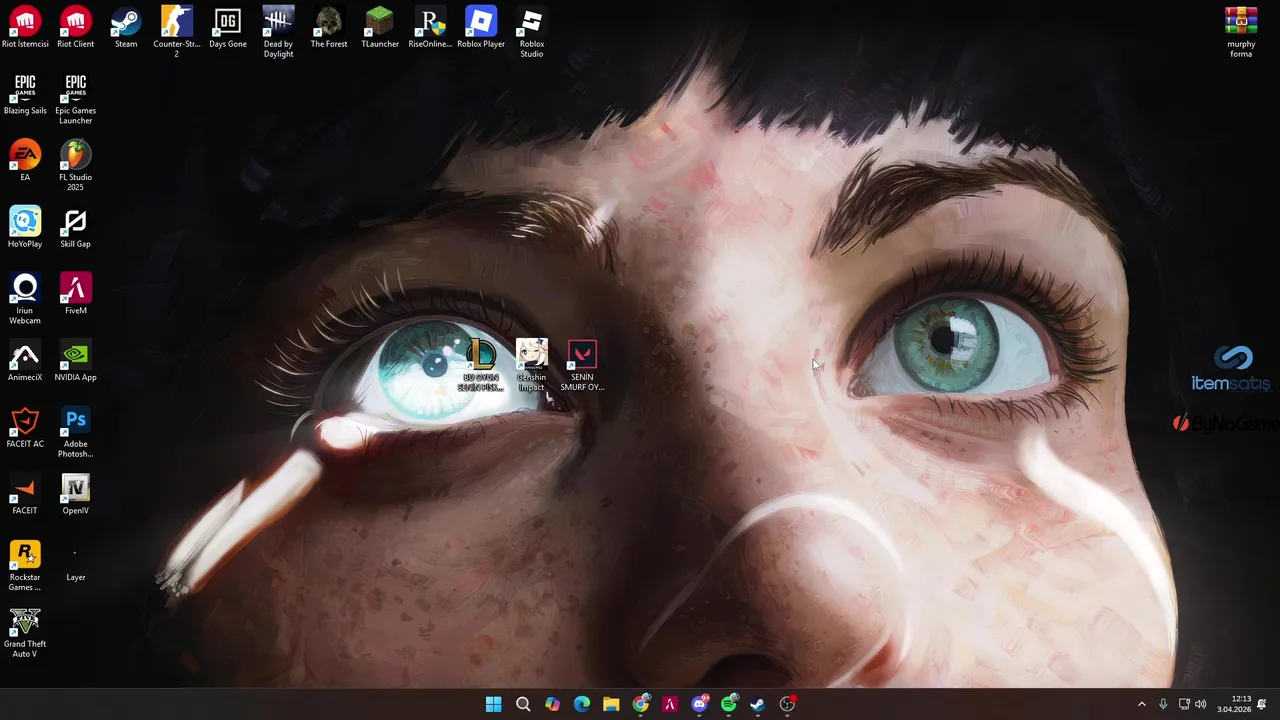Switch to OBS Studio on the taskbar
Image resolution: width=1280 pixels, height=720 pixels.
pos(788,704)
